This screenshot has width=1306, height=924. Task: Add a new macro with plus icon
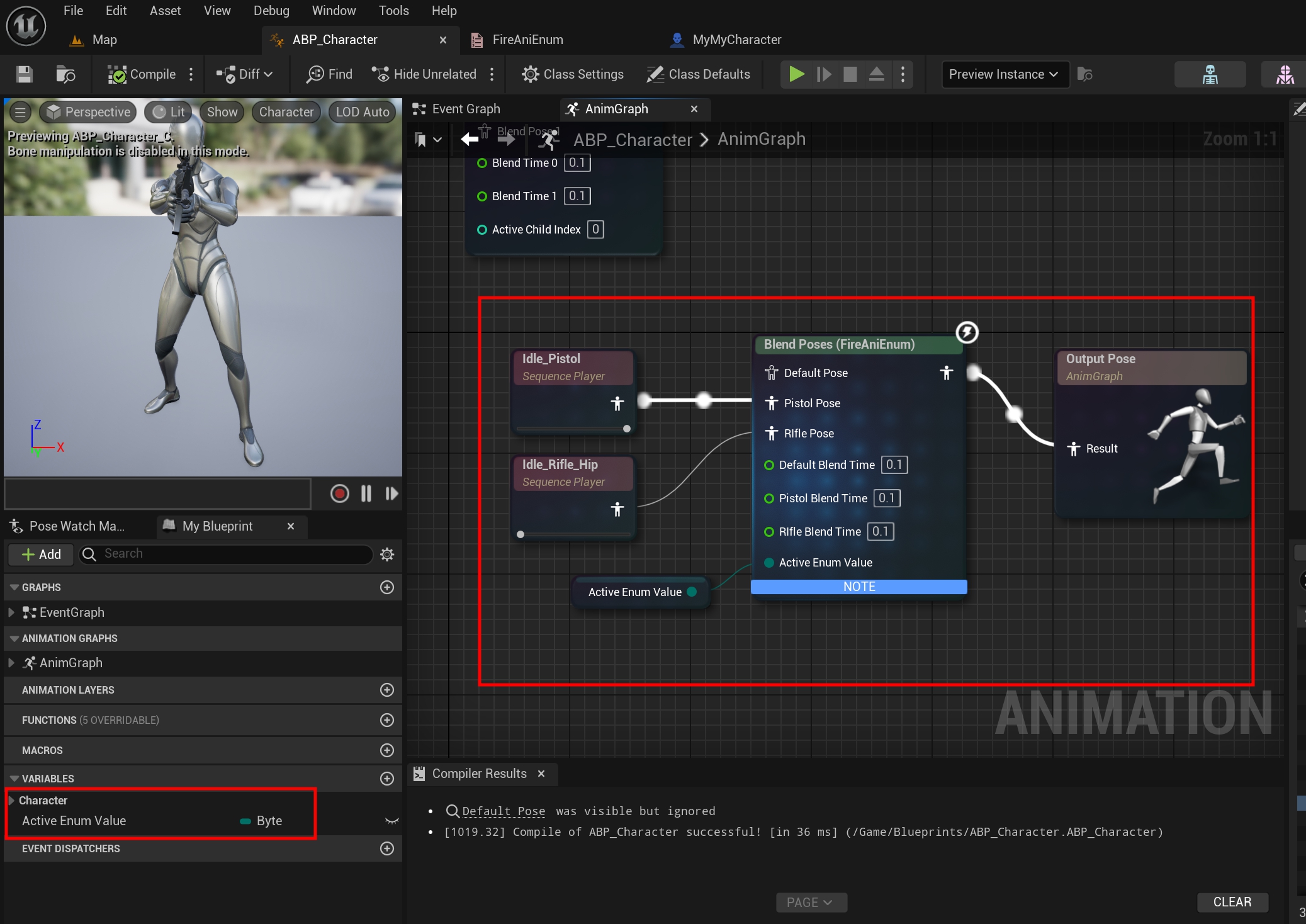[387, 750]
